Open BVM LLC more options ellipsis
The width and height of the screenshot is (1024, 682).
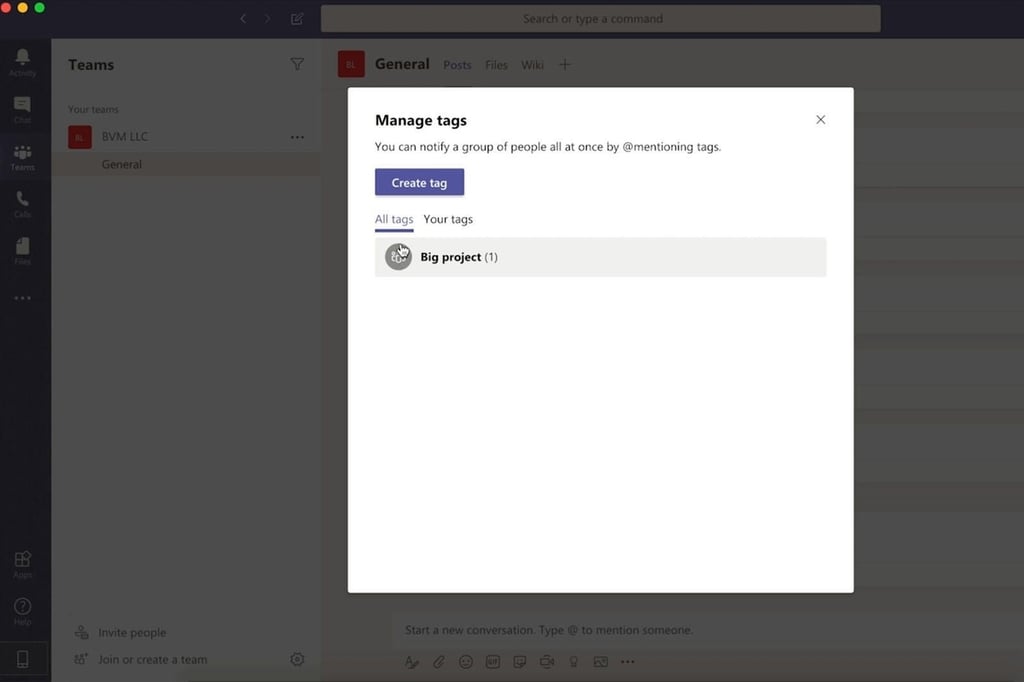297,137
